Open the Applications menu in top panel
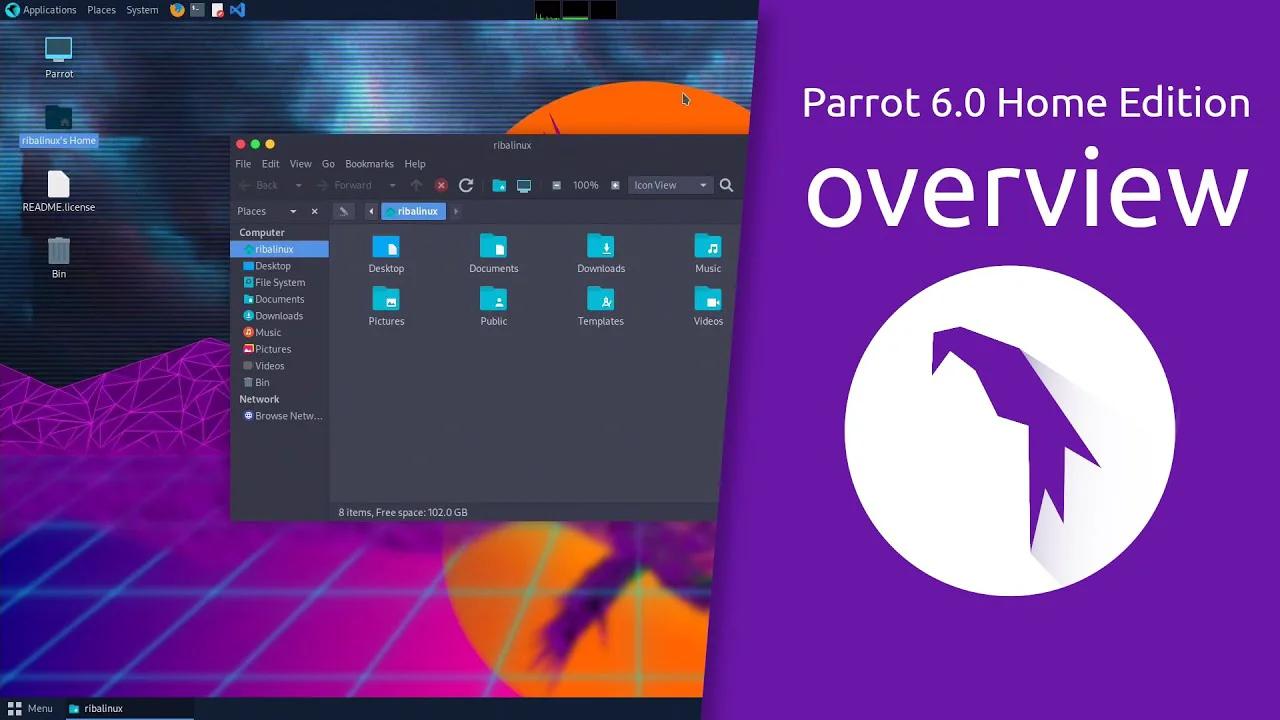Viewport: 1280px width, 720px height. (41, 10)
